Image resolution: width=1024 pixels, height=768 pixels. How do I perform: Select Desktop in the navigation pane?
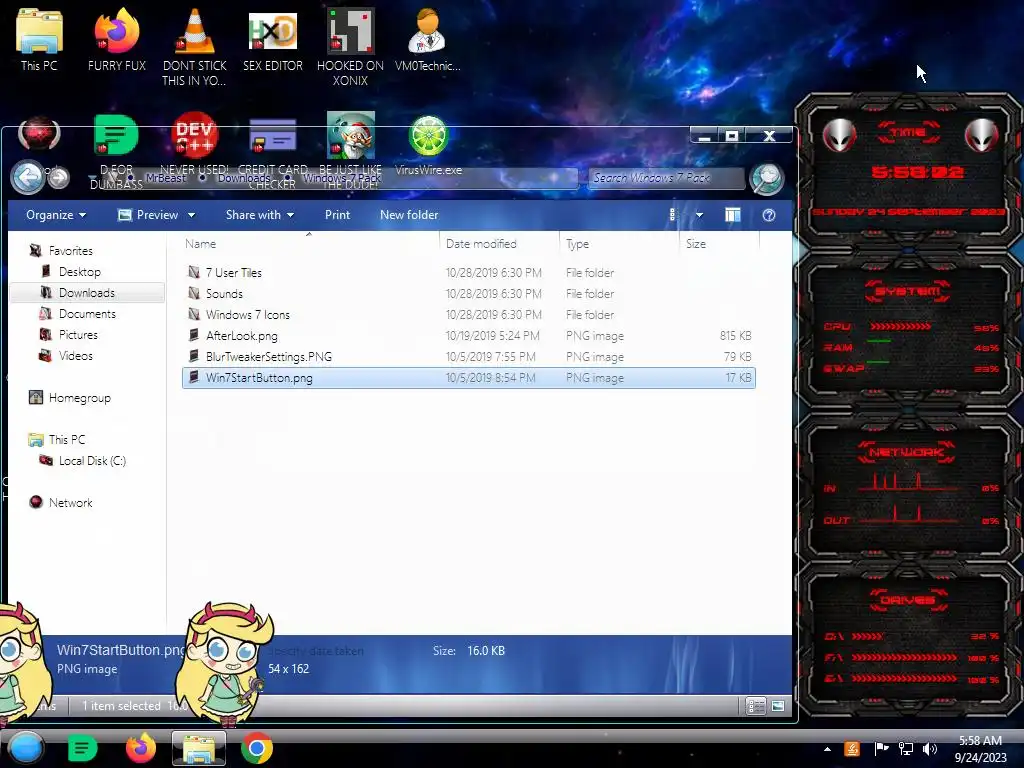(80, 272)
